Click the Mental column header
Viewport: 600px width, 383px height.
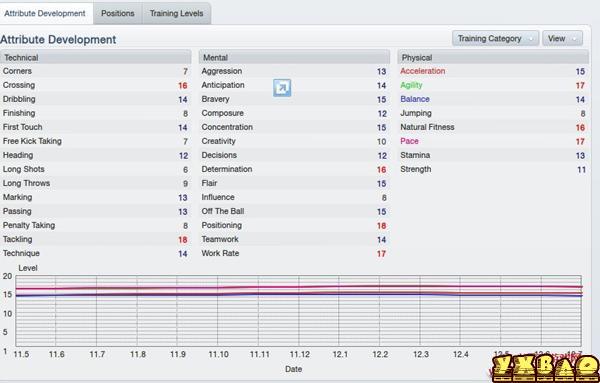point(294,57)
